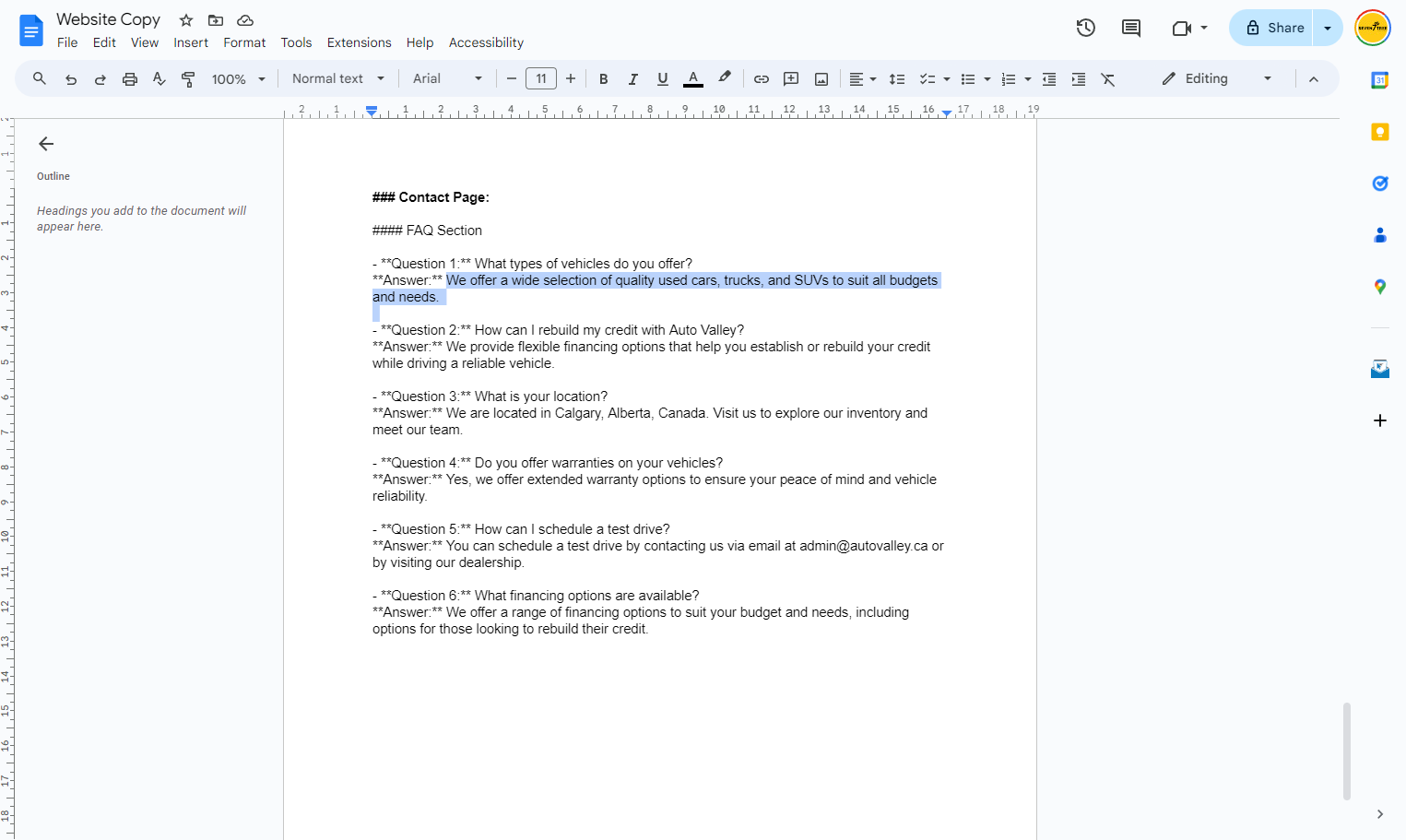The height and width of the screenshot is (840, 1406).
Task: Open the Editing mode dropdown
Action: click(x=1217, y=79)
